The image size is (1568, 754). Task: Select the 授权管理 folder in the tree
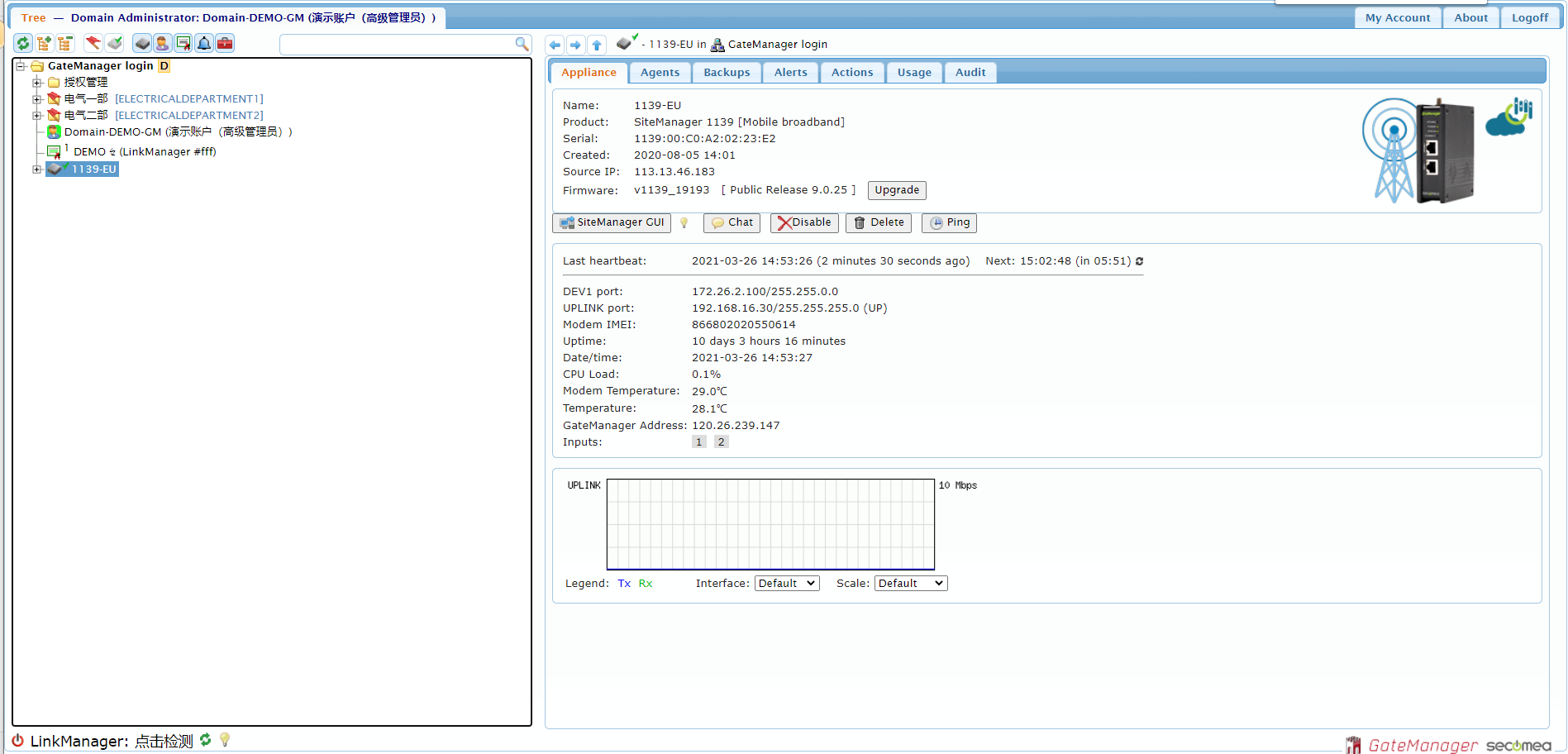click(x=86, y=83)
